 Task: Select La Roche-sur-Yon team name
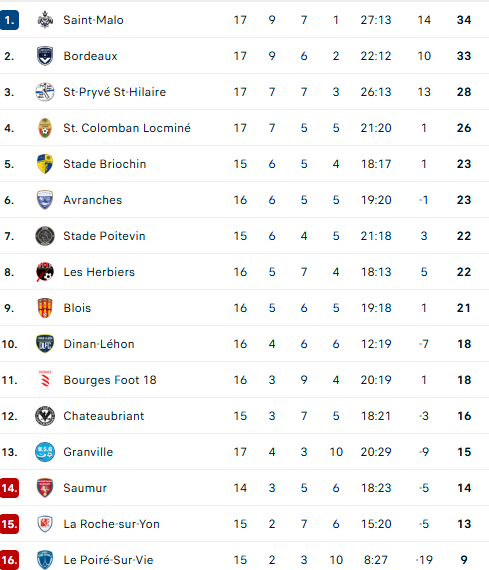coord(111,524)
